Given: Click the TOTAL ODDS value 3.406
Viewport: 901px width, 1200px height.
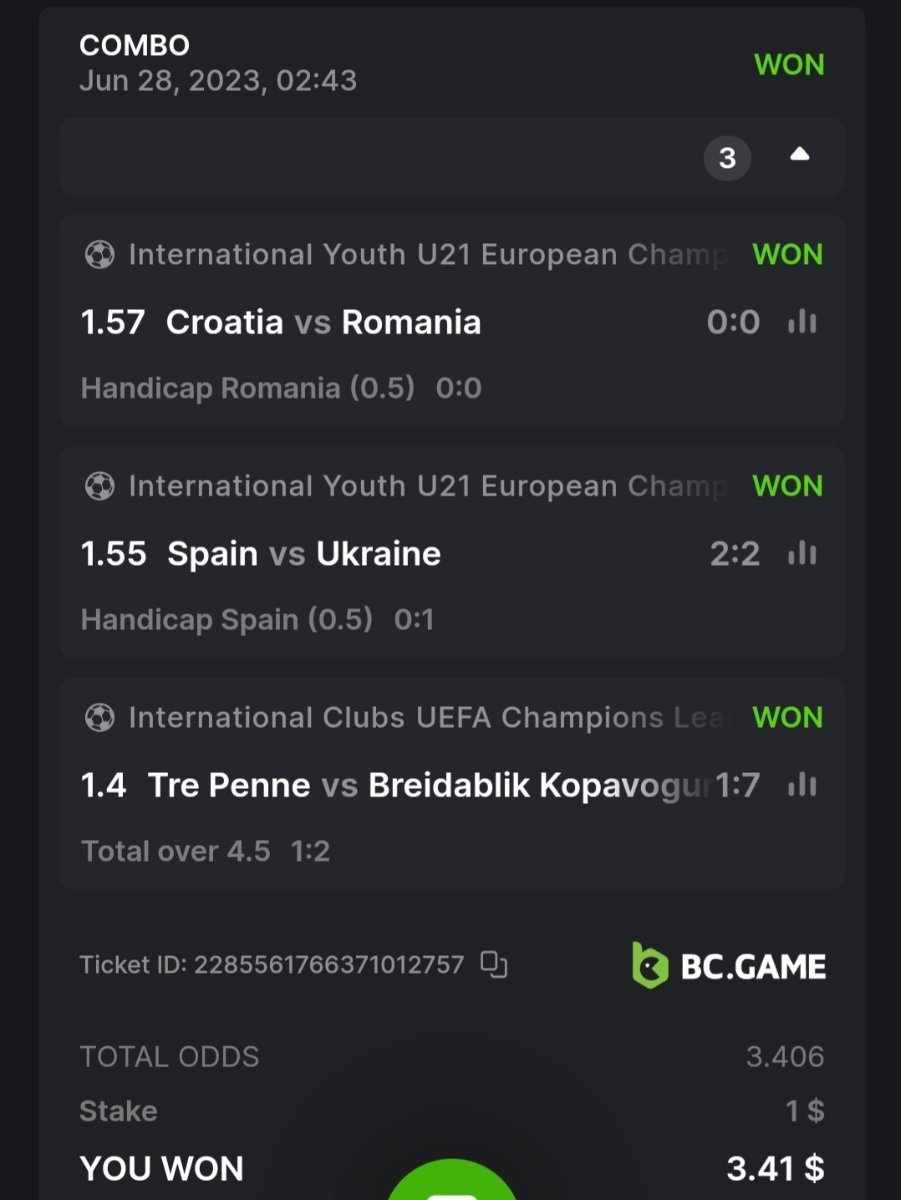Looking at the screenshot, I should click(785, 1057).
